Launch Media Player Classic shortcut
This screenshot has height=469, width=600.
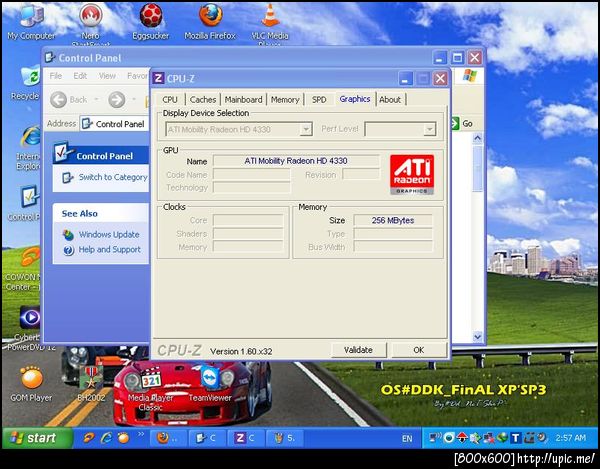[x=151, y=378]
